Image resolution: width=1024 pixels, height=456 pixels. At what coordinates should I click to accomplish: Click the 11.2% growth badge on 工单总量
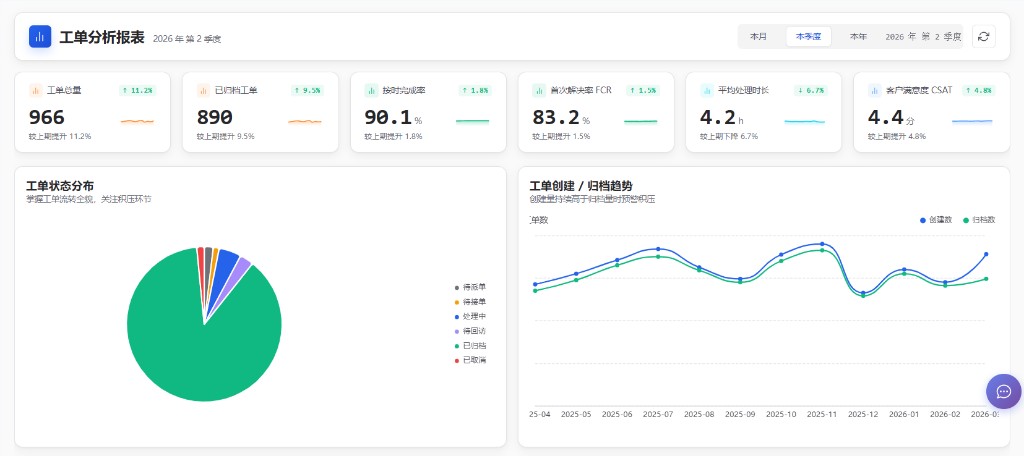(x=137, y=90)
